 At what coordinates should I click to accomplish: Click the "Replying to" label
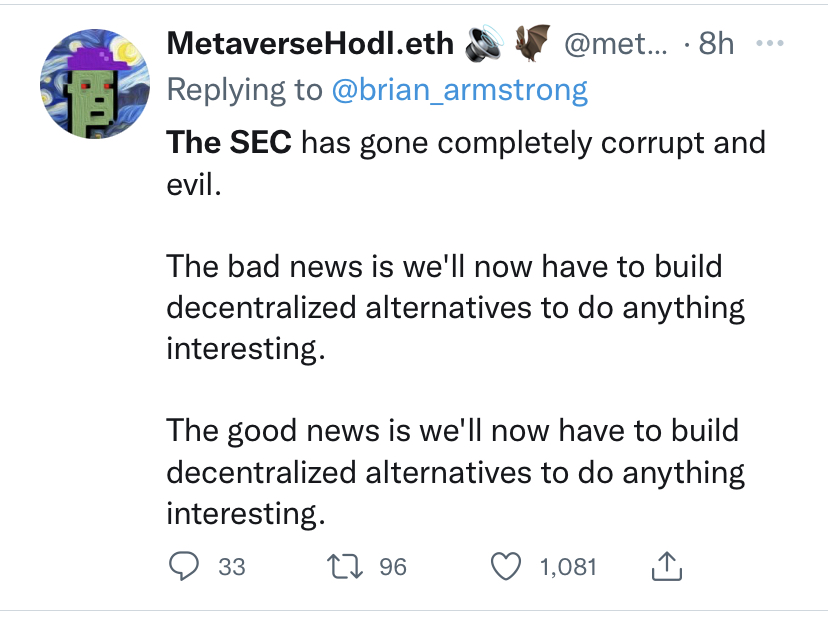[244, 90]
